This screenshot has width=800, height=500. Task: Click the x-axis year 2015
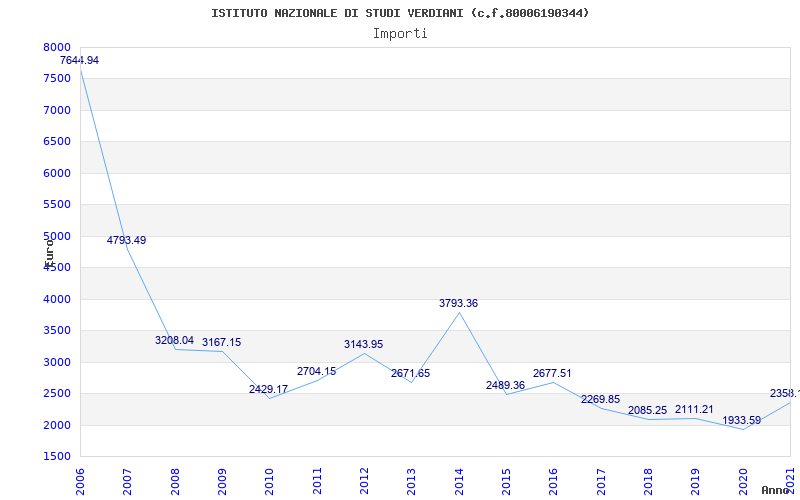click(506, 482)
